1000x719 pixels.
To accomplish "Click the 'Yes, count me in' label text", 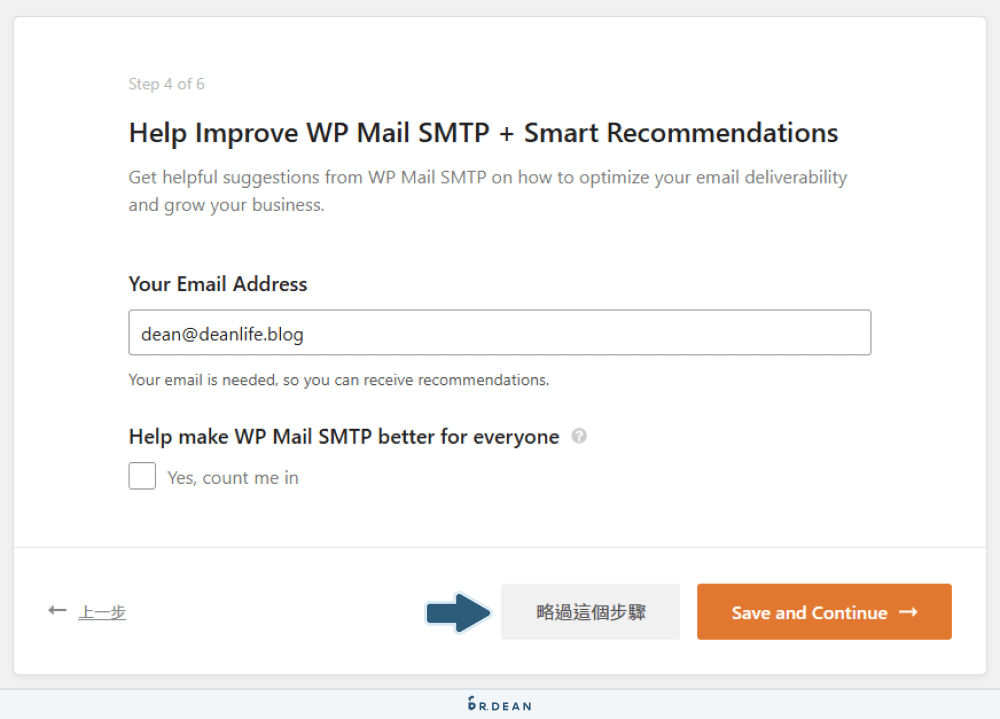I will pos(233,477).
